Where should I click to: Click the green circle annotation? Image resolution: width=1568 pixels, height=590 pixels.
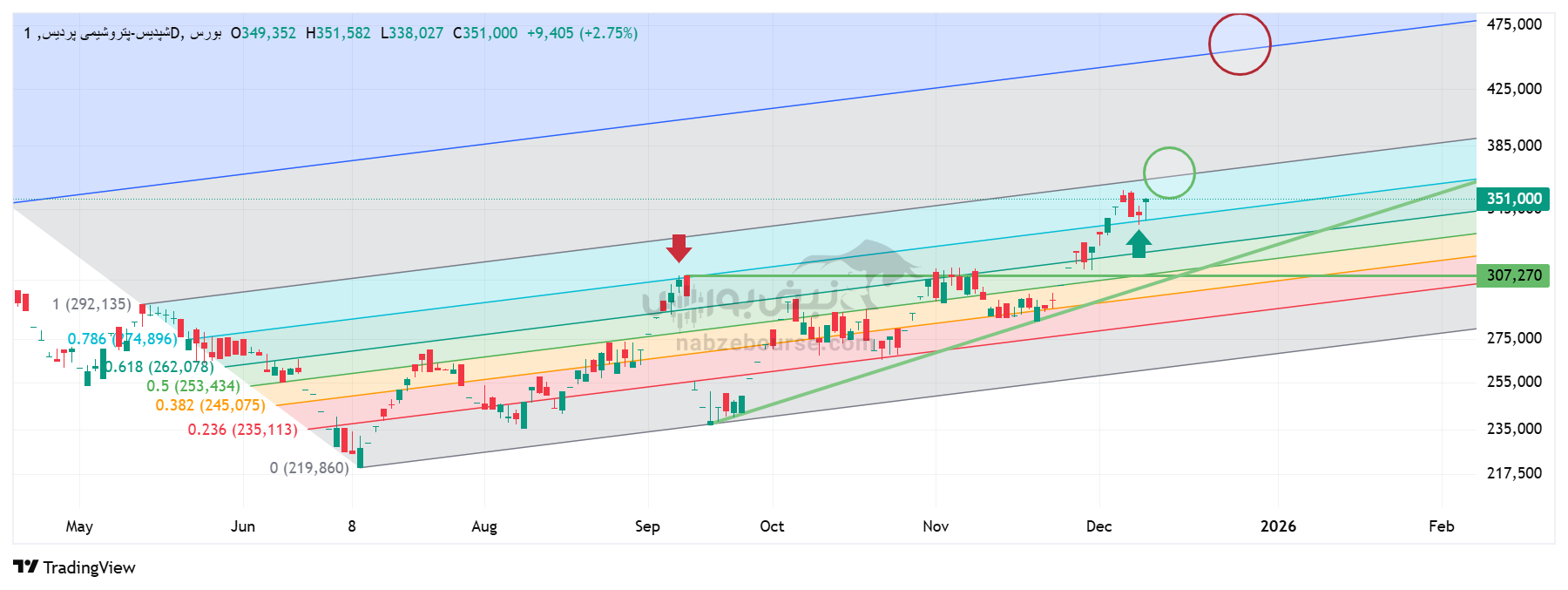tap(1169, 173)
